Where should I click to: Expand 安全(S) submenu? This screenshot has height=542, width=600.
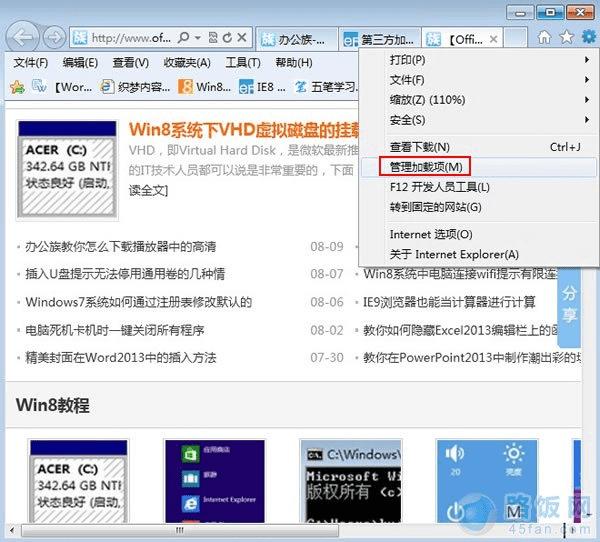coord(479,120)
